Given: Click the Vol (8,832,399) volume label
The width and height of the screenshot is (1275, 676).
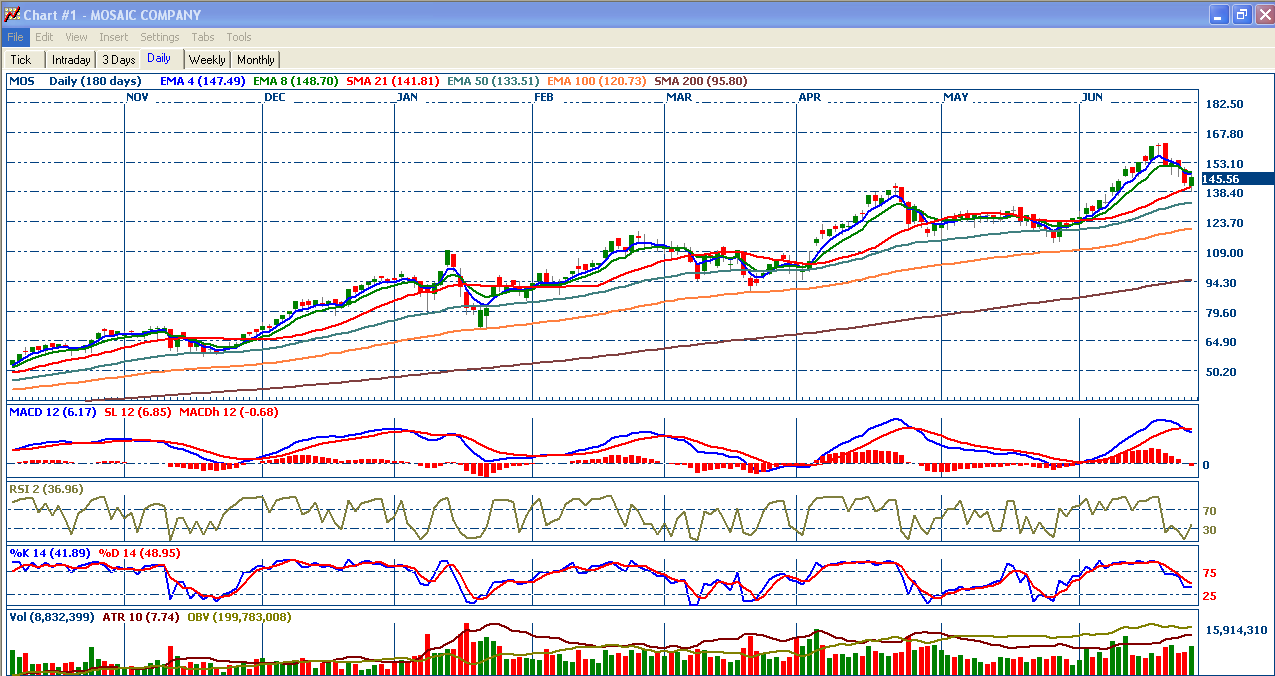Looking at the screenshot, I should (53, 617).
